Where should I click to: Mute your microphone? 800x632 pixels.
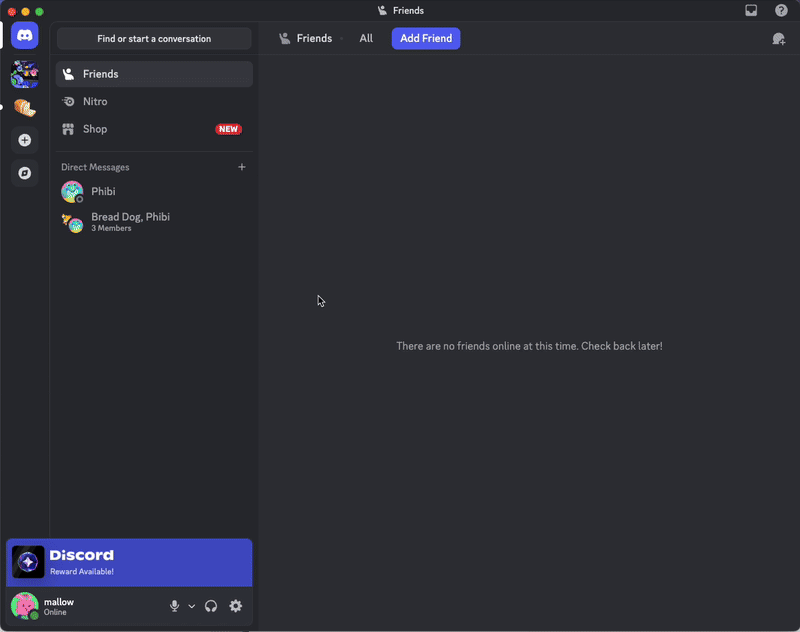point(174,606)
